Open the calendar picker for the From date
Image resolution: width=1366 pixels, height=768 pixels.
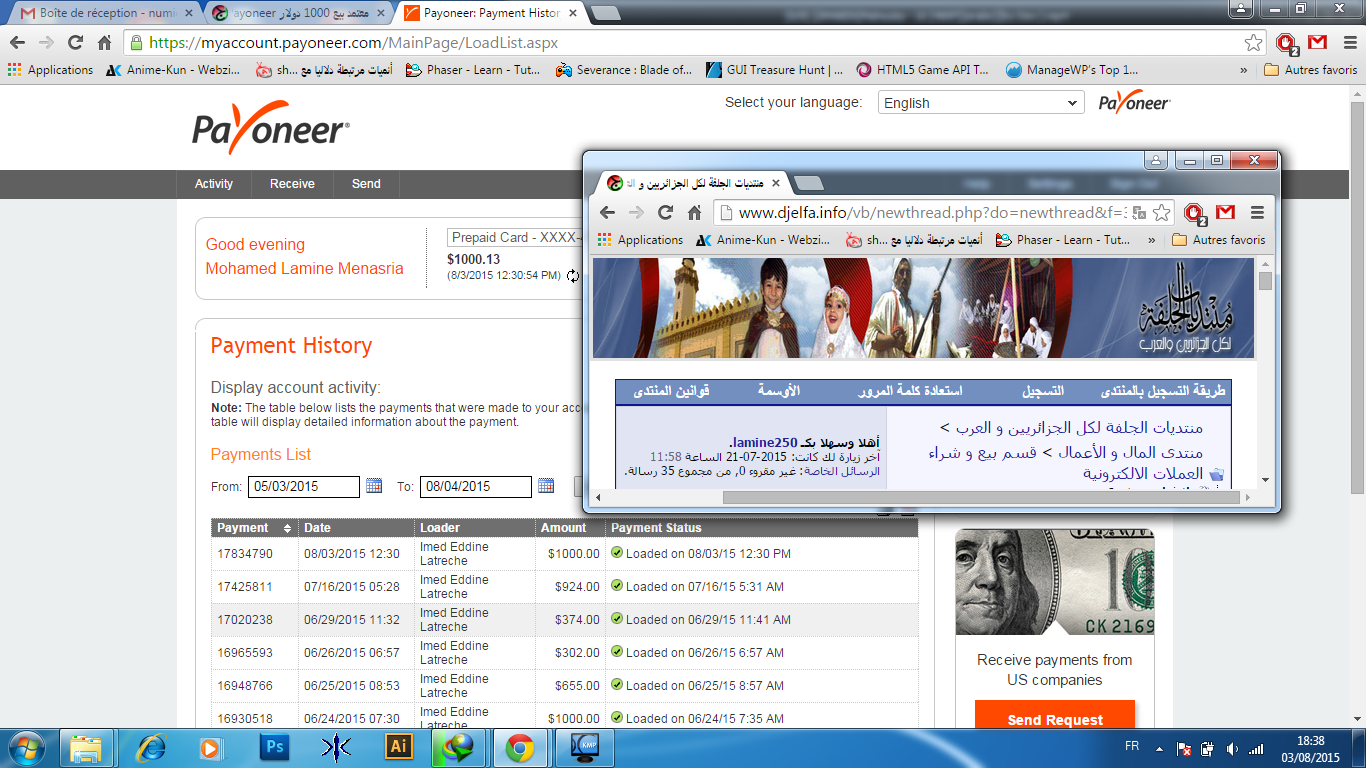374,486
